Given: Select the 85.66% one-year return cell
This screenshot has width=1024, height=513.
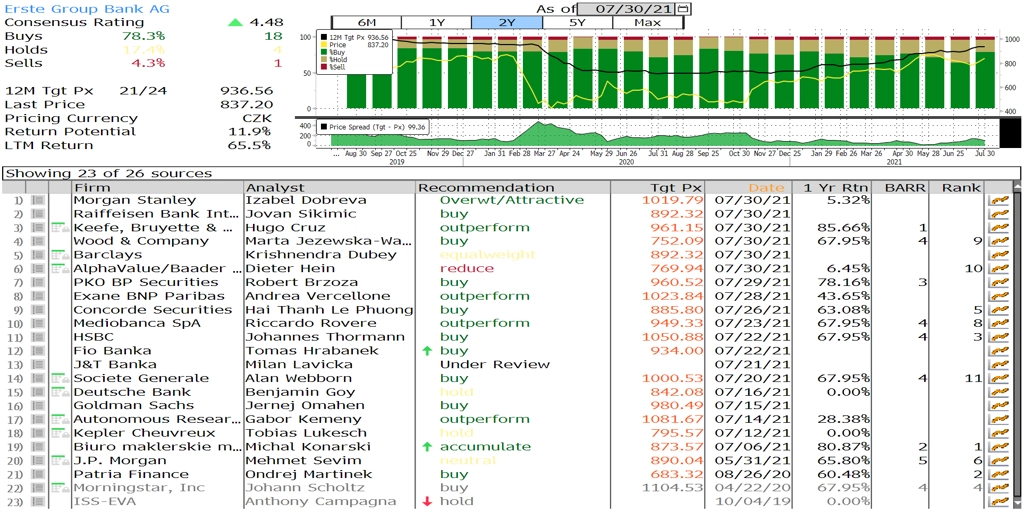Looking at the screenshot, I should [843, 228].
